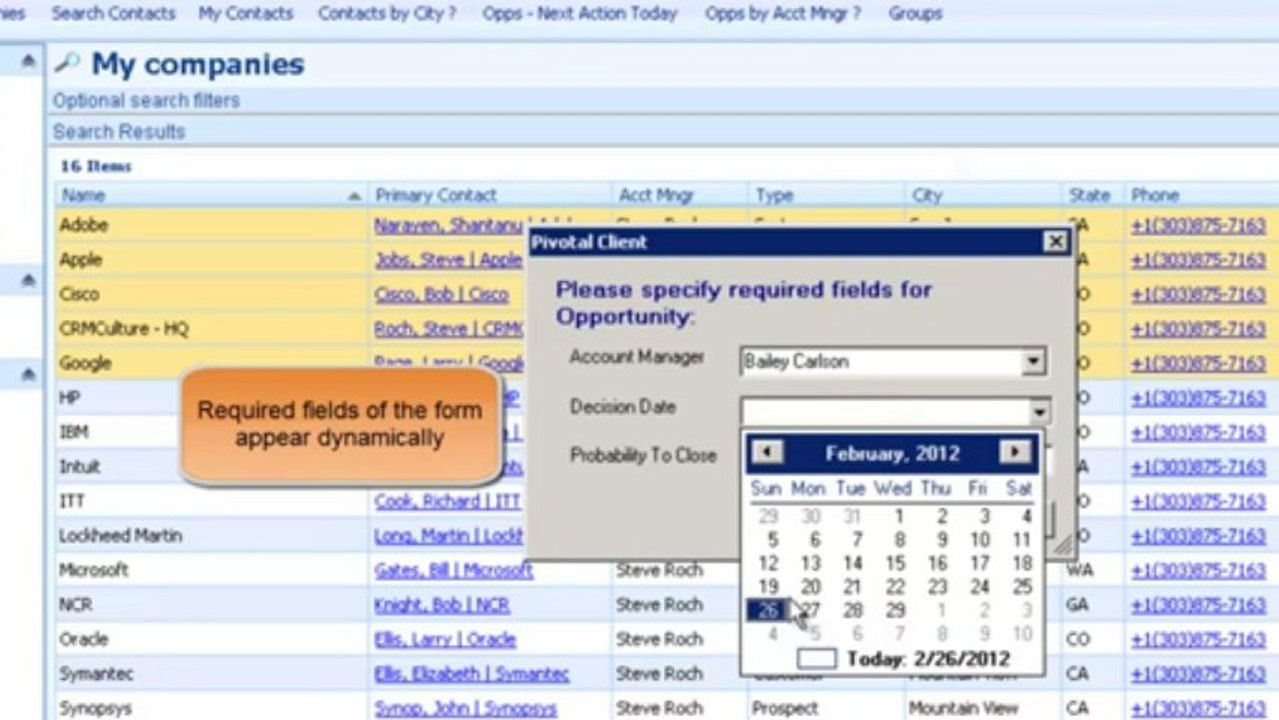Select February 14 in the calendar

[853, 564]
